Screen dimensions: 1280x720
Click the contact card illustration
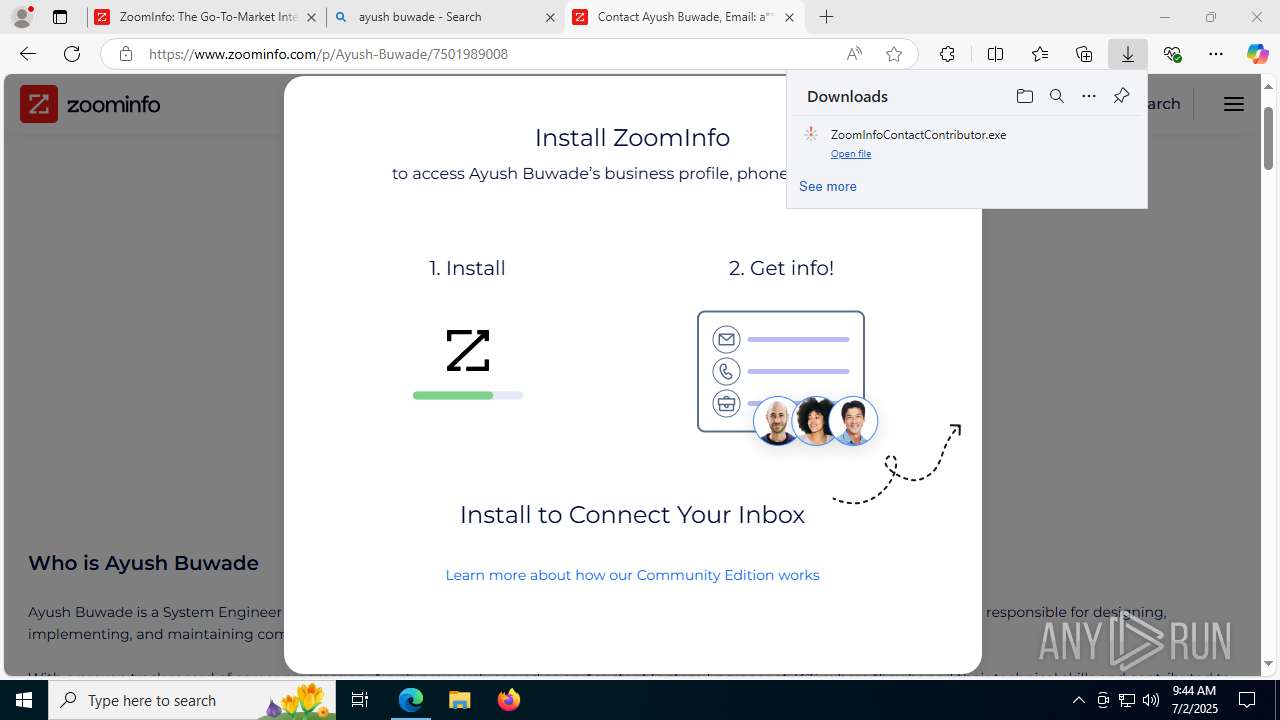pos(788,378)
